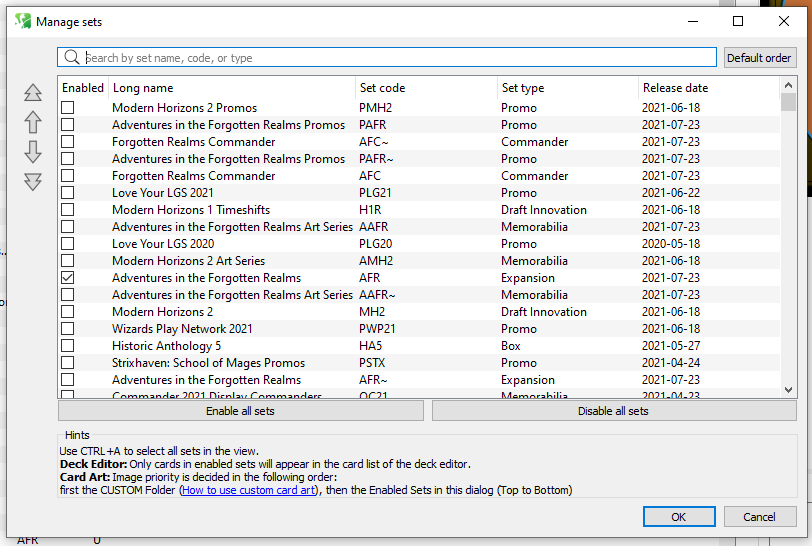The width and height of the screenshot is (812, 546).
Task: Move selected set to bottom arrow icon
Action: [x=33, y=182]
